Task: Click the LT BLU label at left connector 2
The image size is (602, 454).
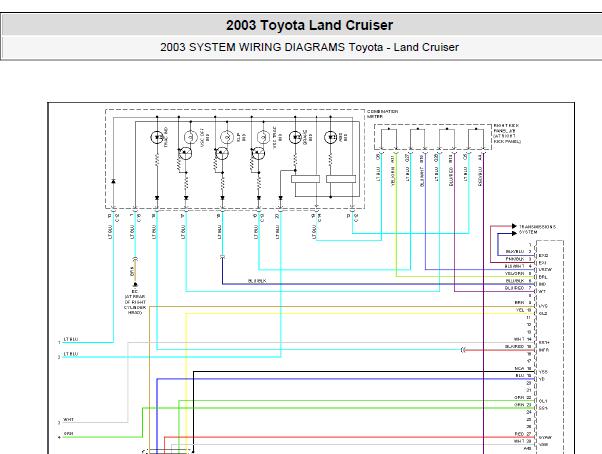Action: click(71, 354)
